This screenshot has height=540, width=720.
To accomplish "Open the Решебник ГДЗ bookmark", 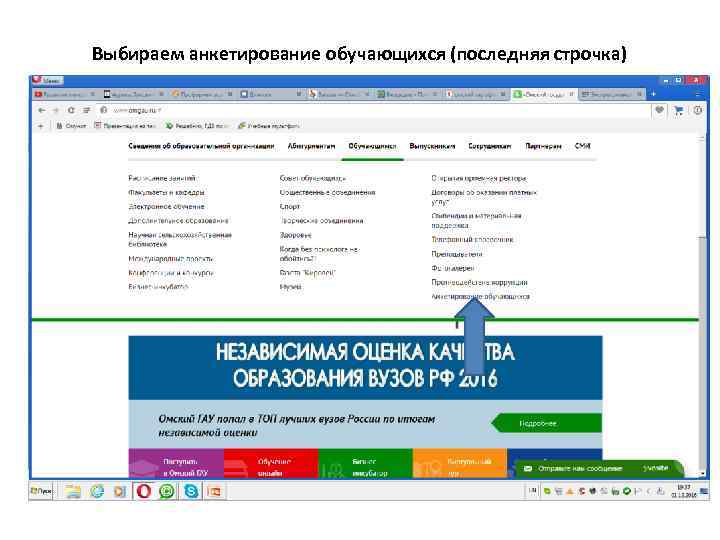I will tap(197, 126).
